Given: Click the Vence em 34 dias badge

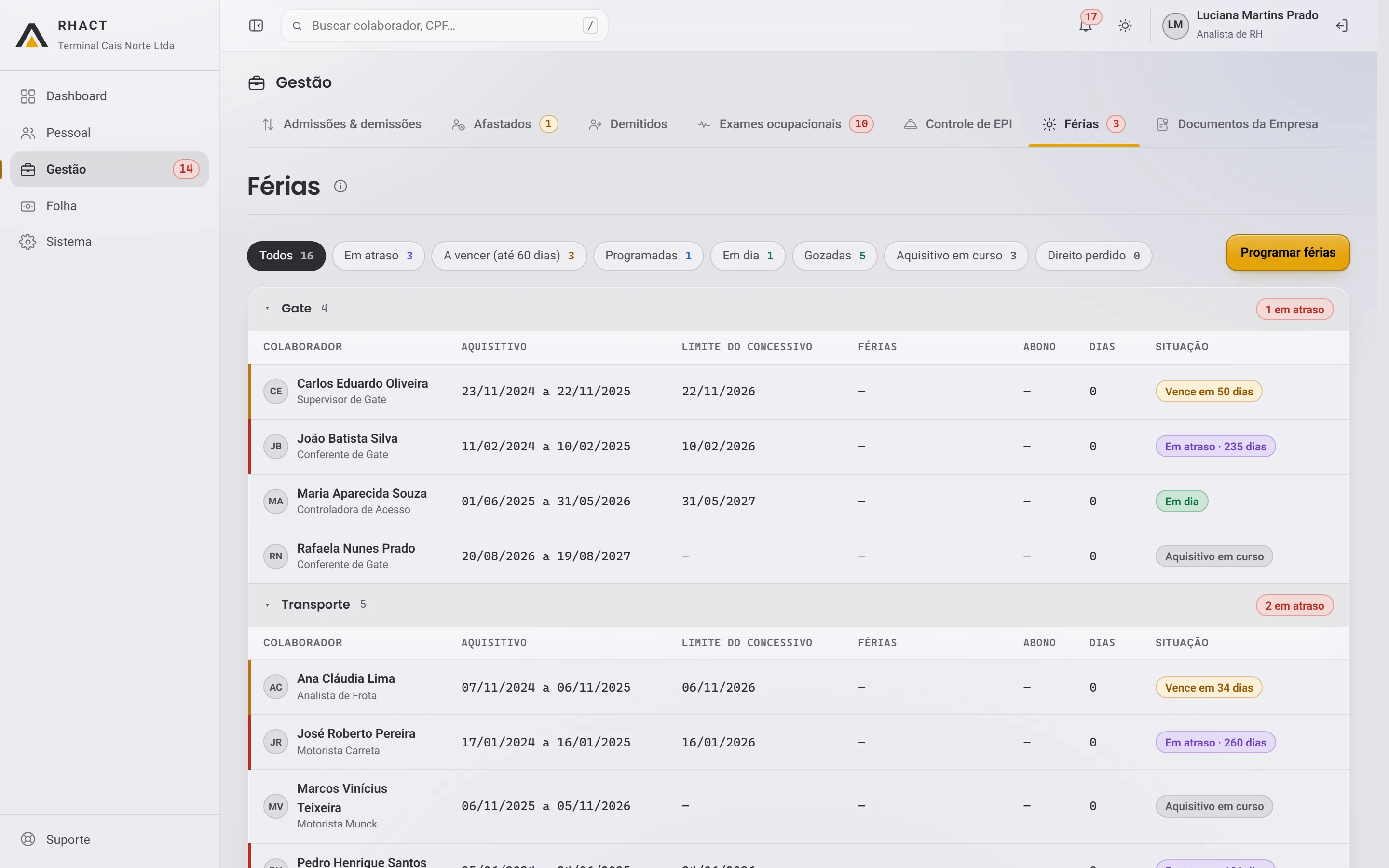Looking at the screenshot, I should click(x=1209, y=687).
